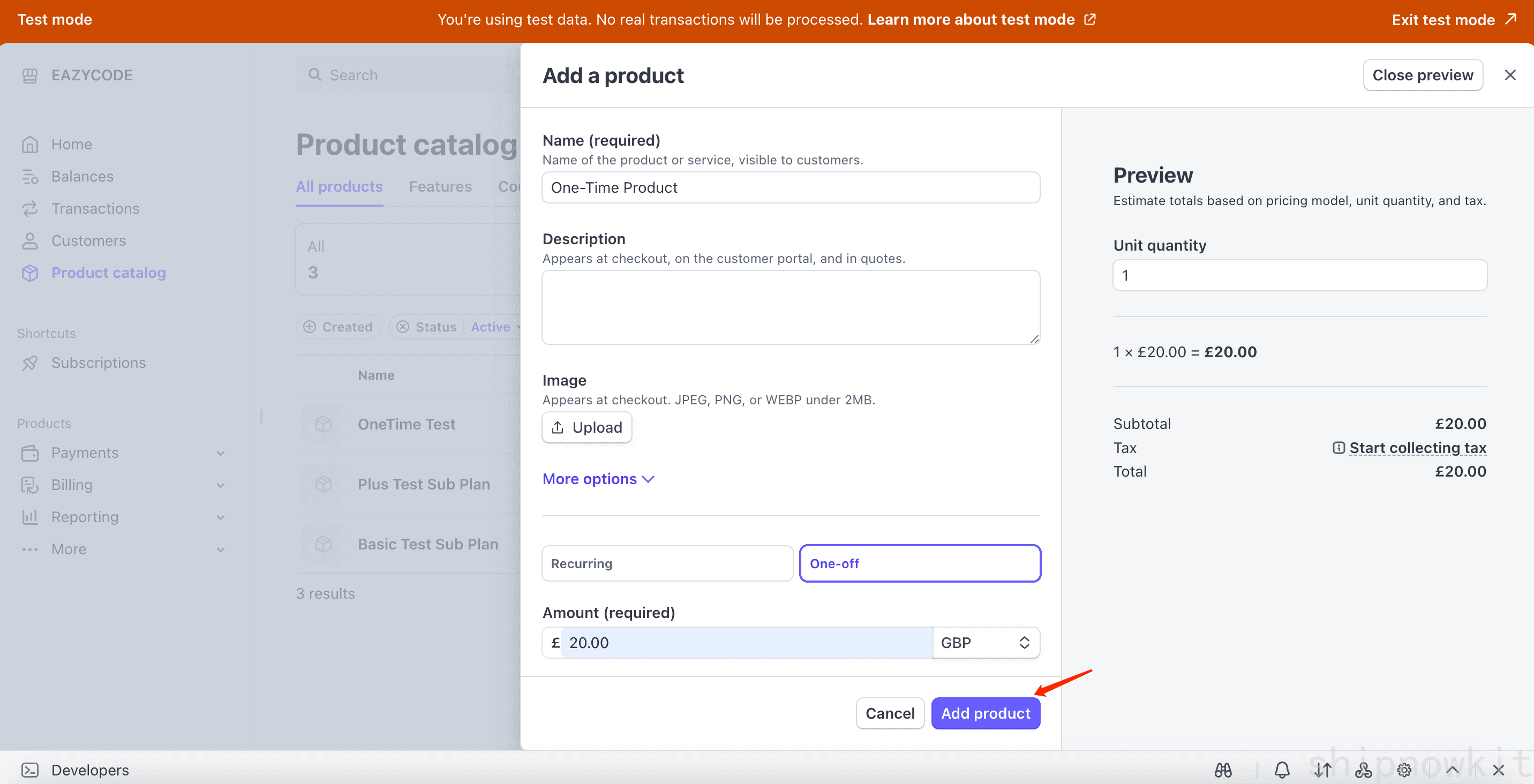Follow the Start collecting tax link

(x=1418, y=448)
